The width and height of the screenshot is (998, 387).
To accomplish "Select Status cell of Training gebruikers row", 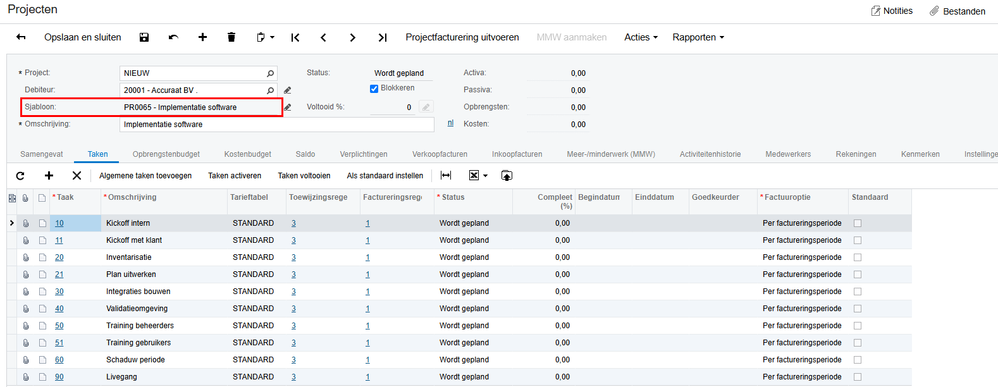I will tap(474, 343).
